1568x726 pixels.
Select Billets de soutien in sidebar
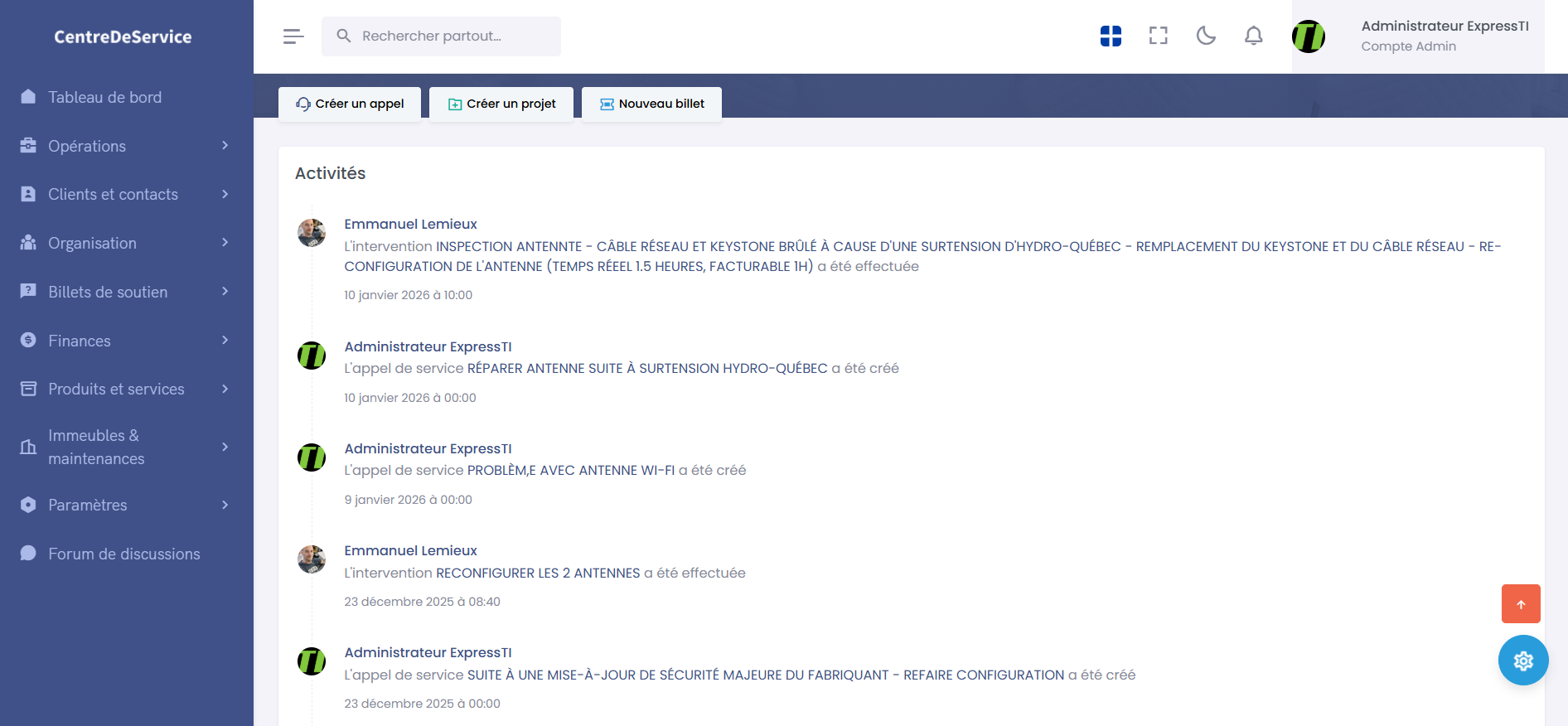(108, 292)
